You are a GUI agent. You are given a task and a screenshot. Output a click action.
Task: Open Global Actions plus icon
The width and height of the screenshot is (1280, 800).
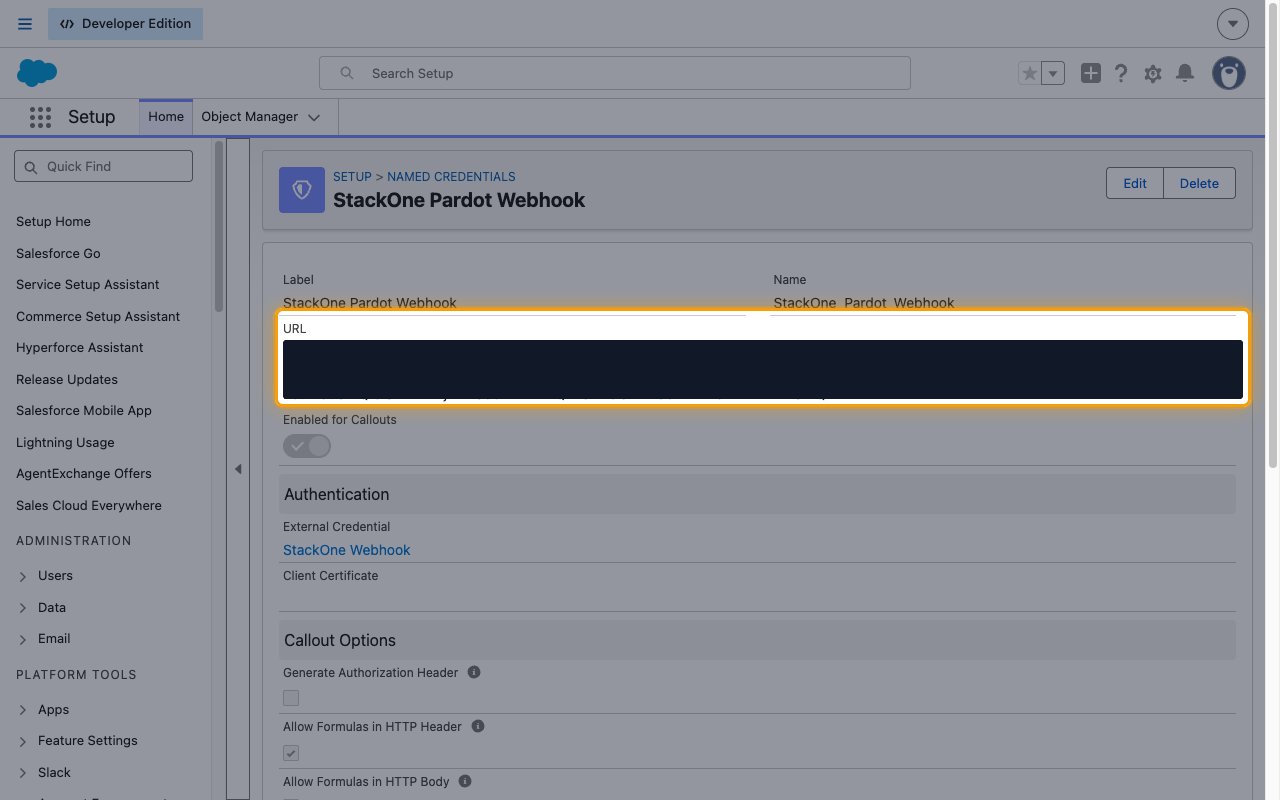pyautogui.click(x=1091, y=73)
